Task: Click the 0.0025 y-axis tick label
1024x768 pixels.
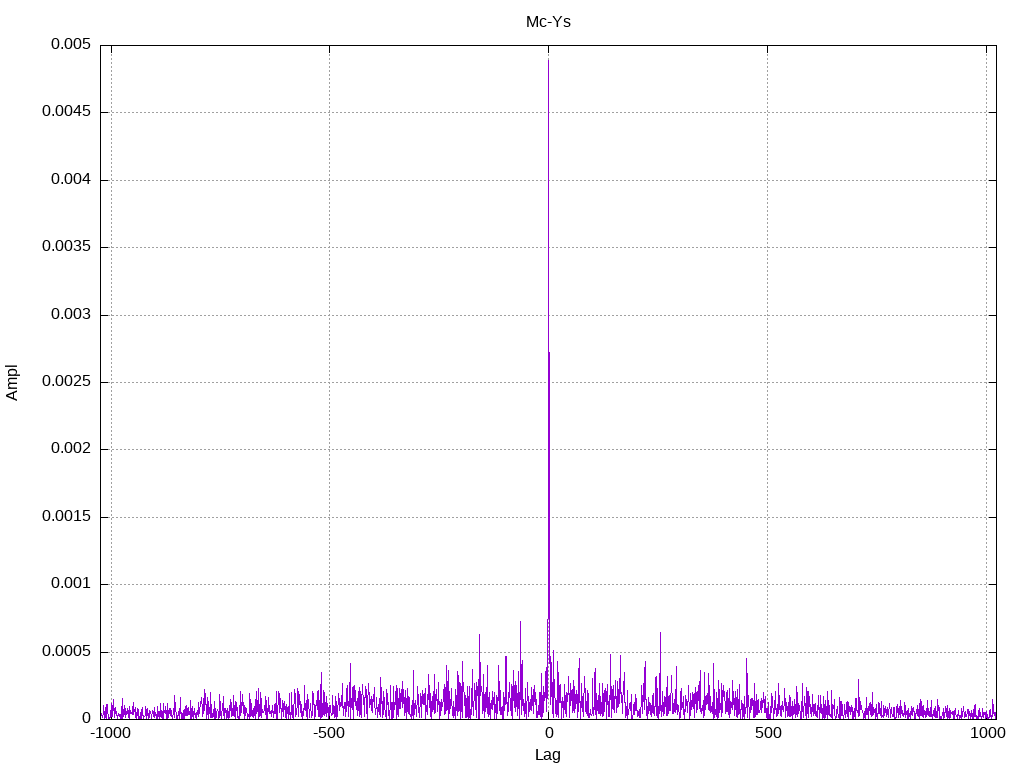Action: (x=66, y=382)
